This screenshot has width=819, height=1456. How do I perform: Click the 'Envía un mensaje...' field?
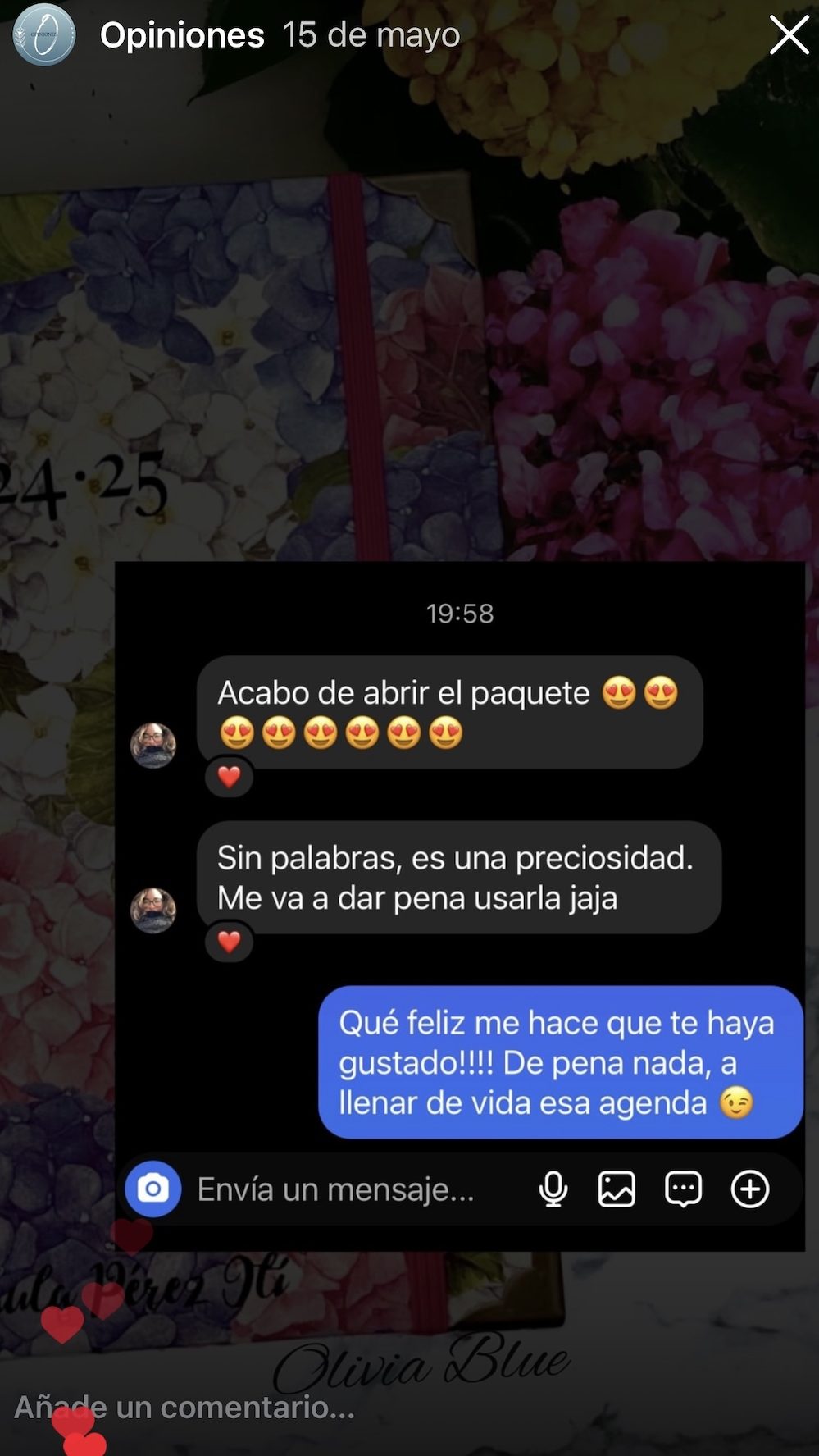(335, 1189)
